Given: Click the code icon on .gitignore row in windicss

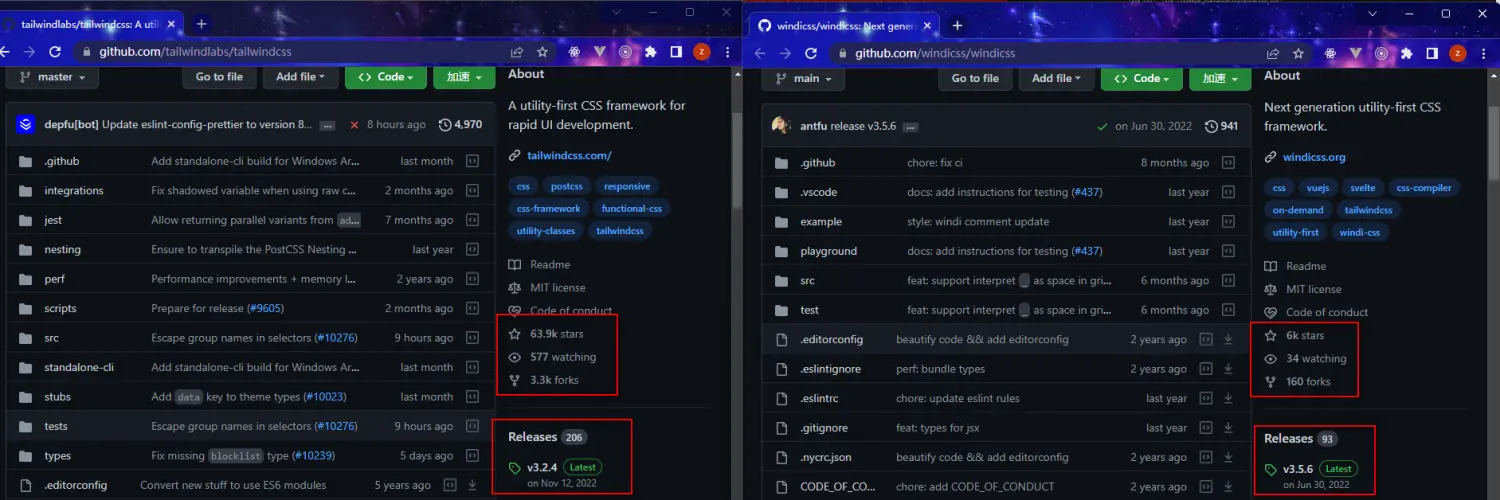Looking at the screenshot, I should pyautogui.click(x=1206, y=428).
